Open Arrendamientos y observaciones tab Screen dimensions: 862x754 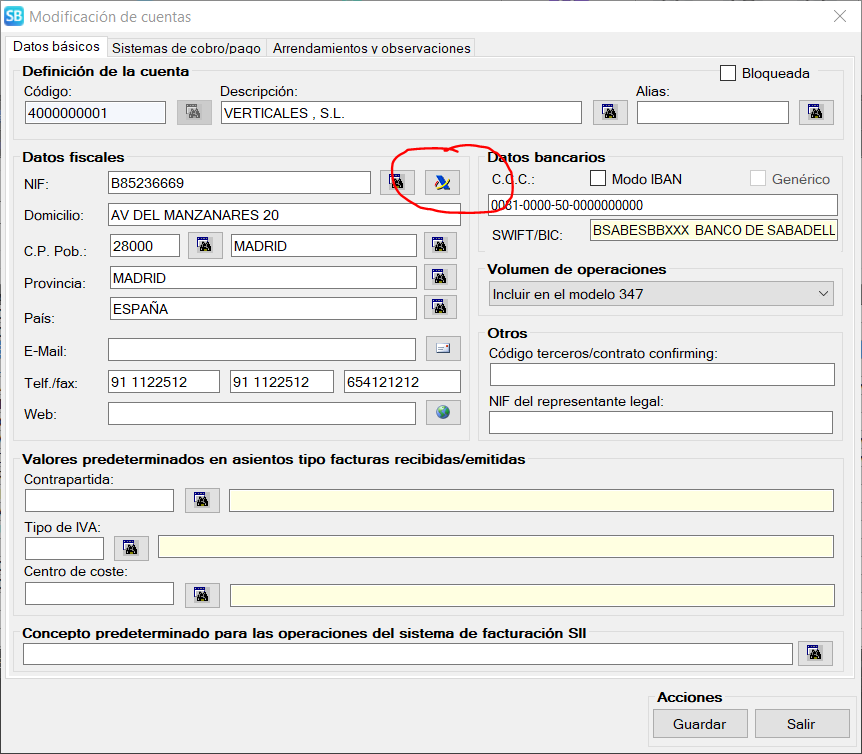pos(371,48)
